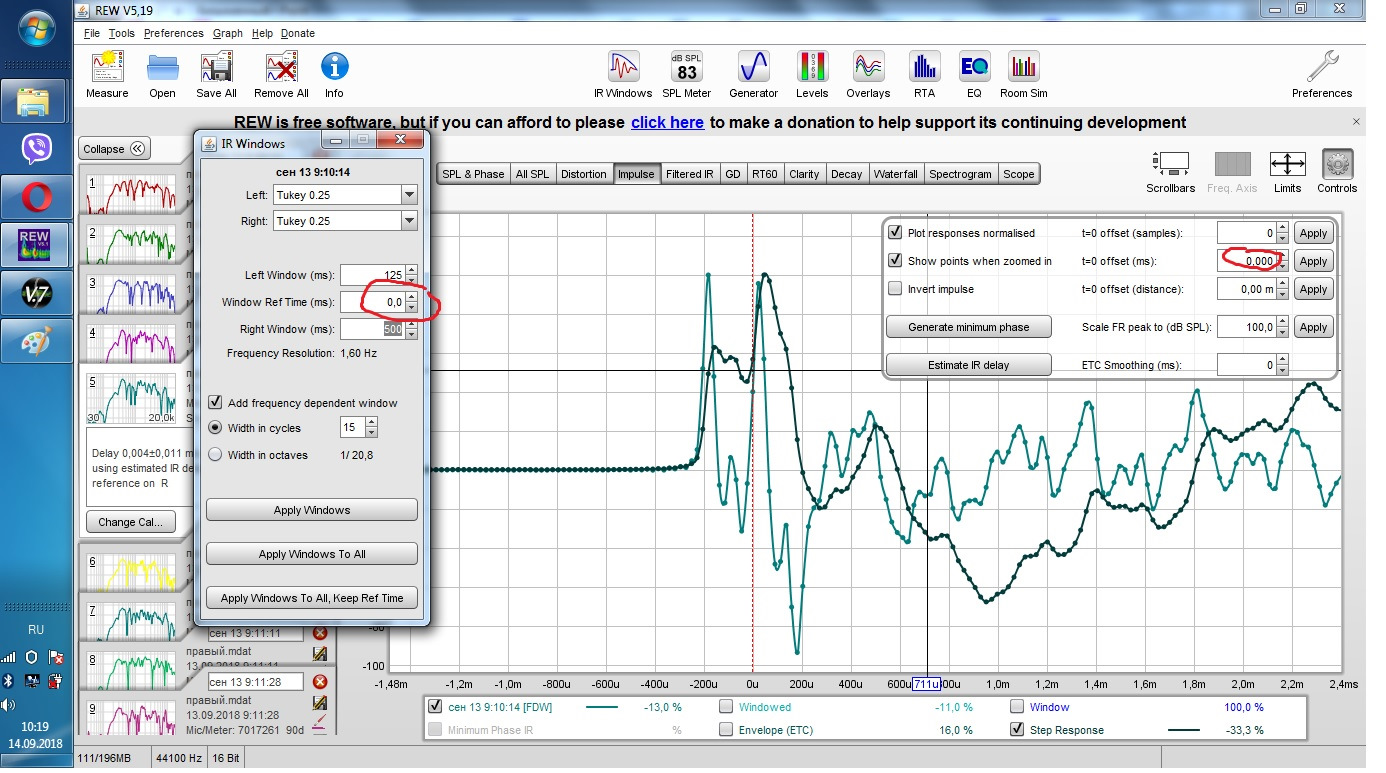Click the Measure toolbar icon
Screen dimensions: 1386x773
(107, 68)
